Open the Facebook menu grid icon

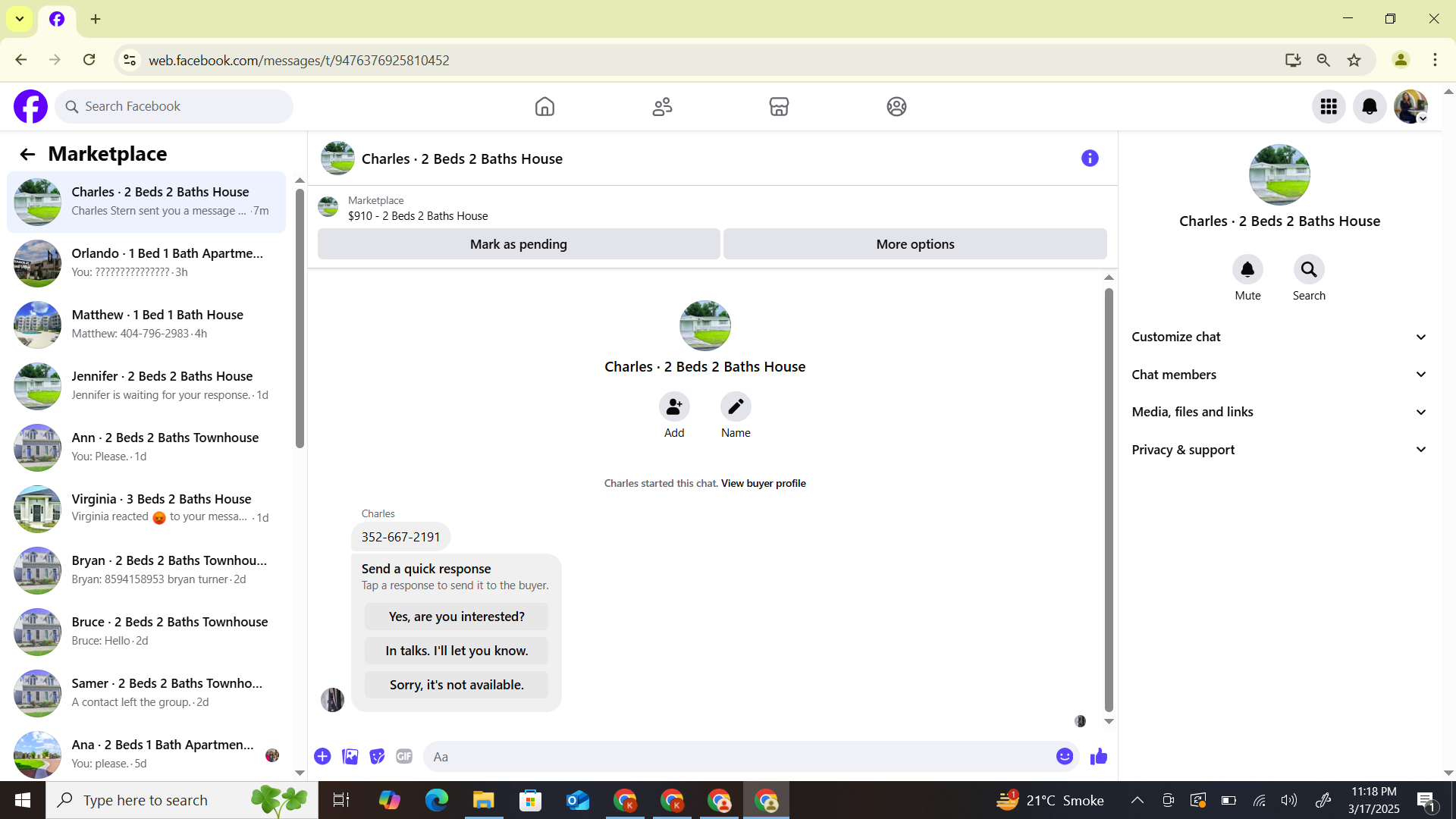click(x=1329, y=106)
